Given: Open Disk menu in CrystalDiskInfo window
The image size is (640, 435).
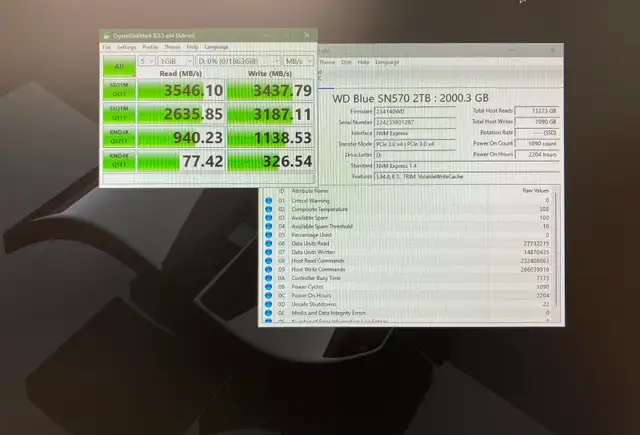Looking at the screenshot, I should pyautogui.click(x=346, y=62).
